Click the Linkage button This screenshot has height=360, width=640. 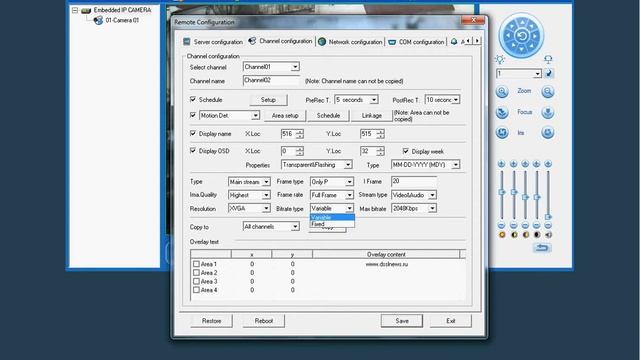(x=371, y=116)
